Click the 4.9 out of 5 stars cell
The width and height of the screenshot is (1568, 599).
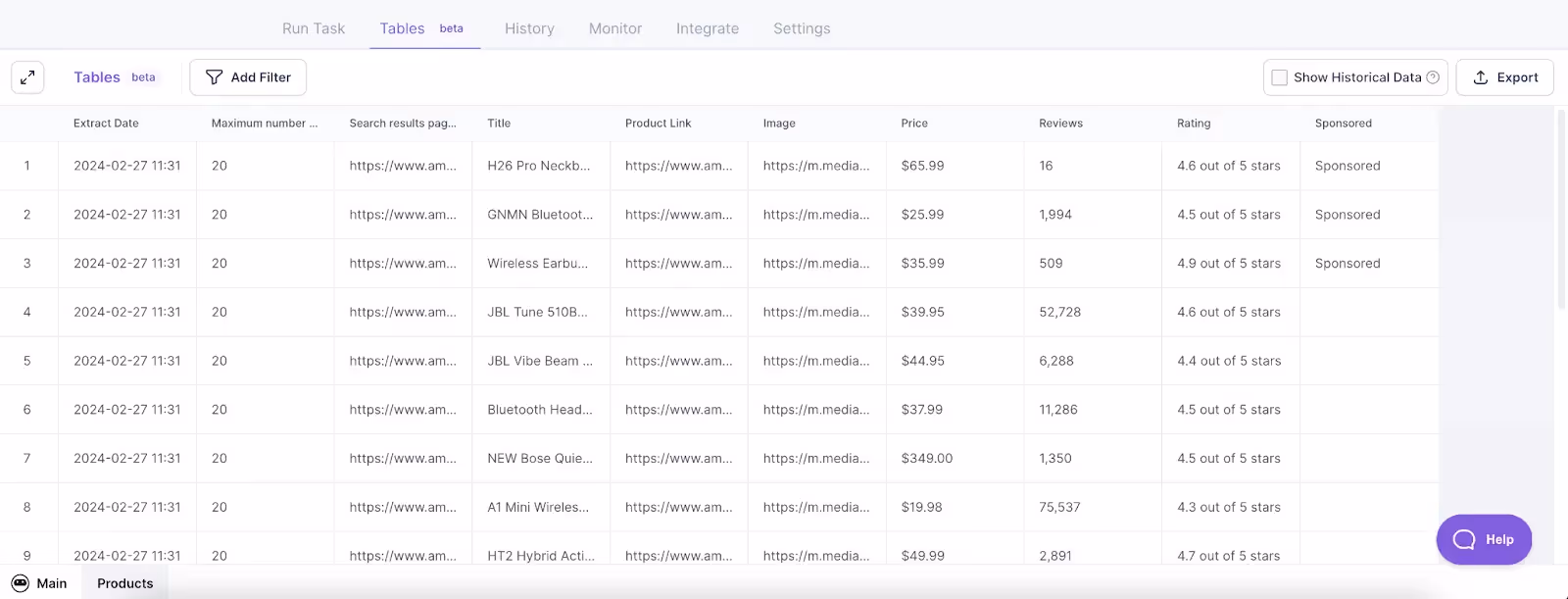pos(1231,264)
